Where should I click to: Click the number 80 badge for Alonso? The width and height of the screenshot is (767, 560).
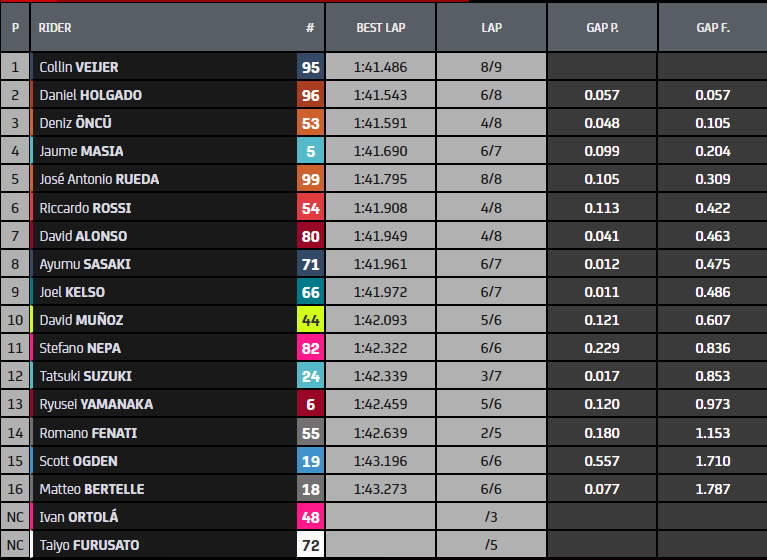310,237
